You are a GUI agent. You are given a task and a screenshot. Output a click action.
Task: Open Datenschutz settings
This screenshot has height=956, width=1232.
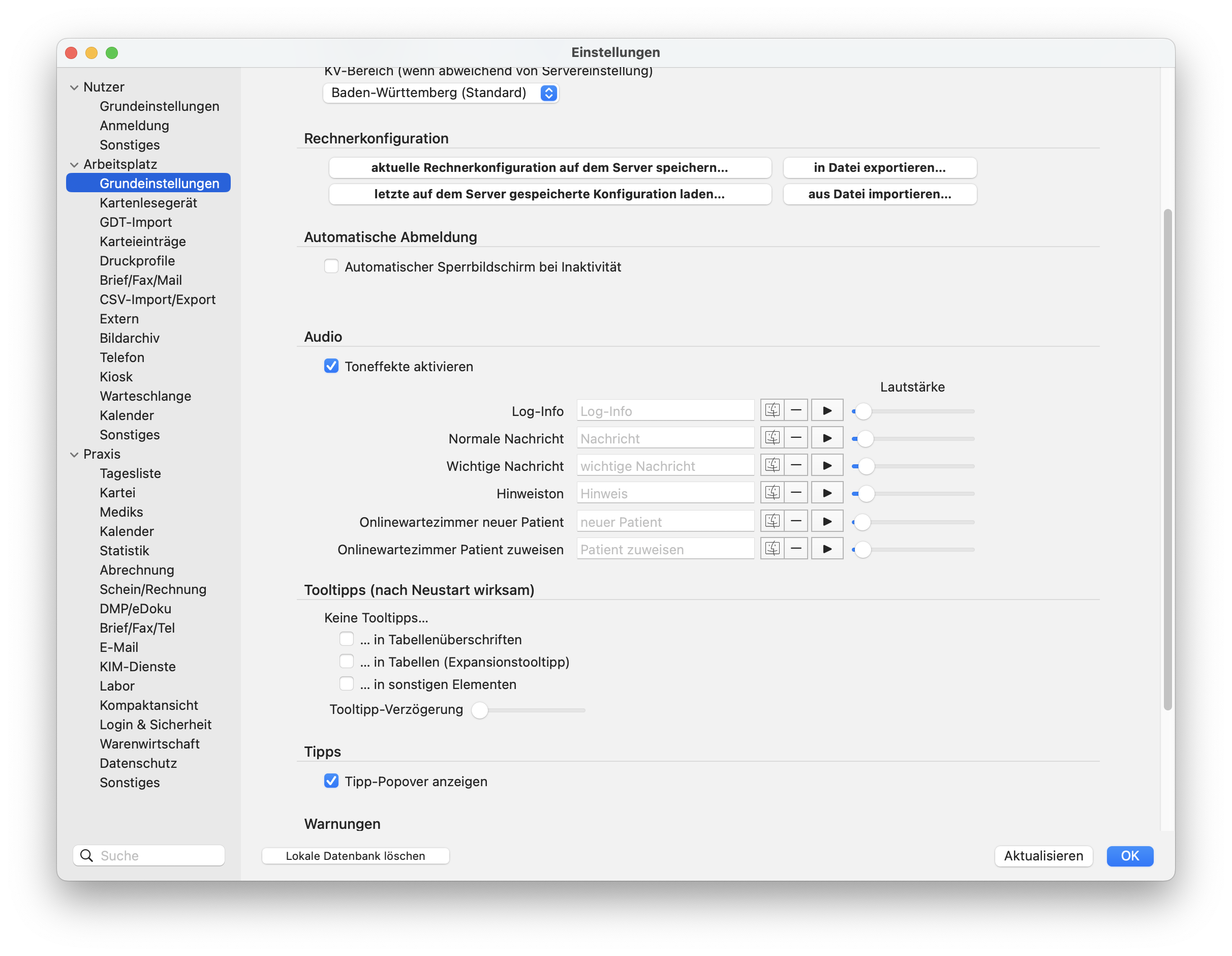pyautogui.click(x=138, y=763)
